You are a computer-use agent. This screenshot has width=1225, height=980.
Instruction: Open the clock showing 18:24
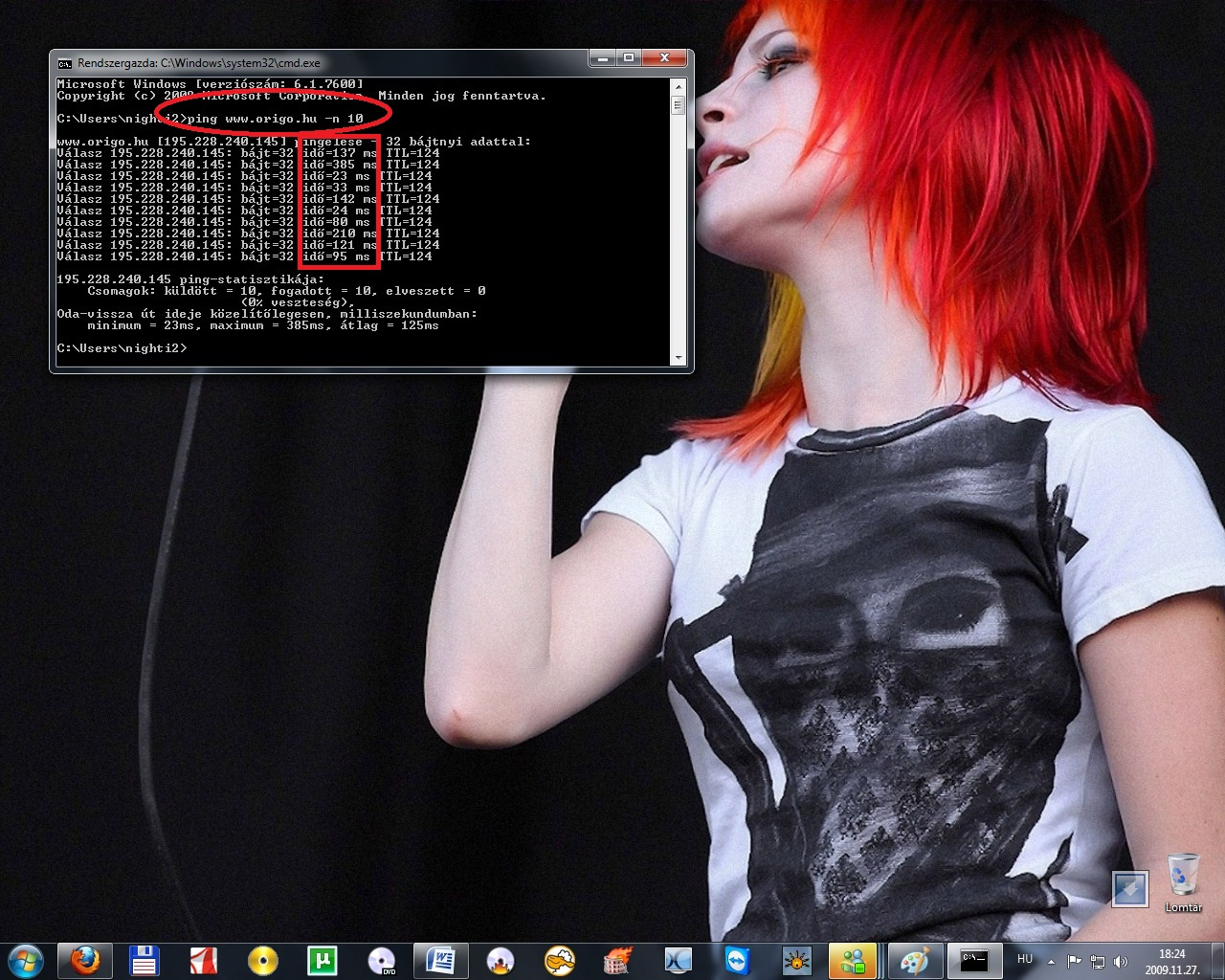coord(1172,961)
